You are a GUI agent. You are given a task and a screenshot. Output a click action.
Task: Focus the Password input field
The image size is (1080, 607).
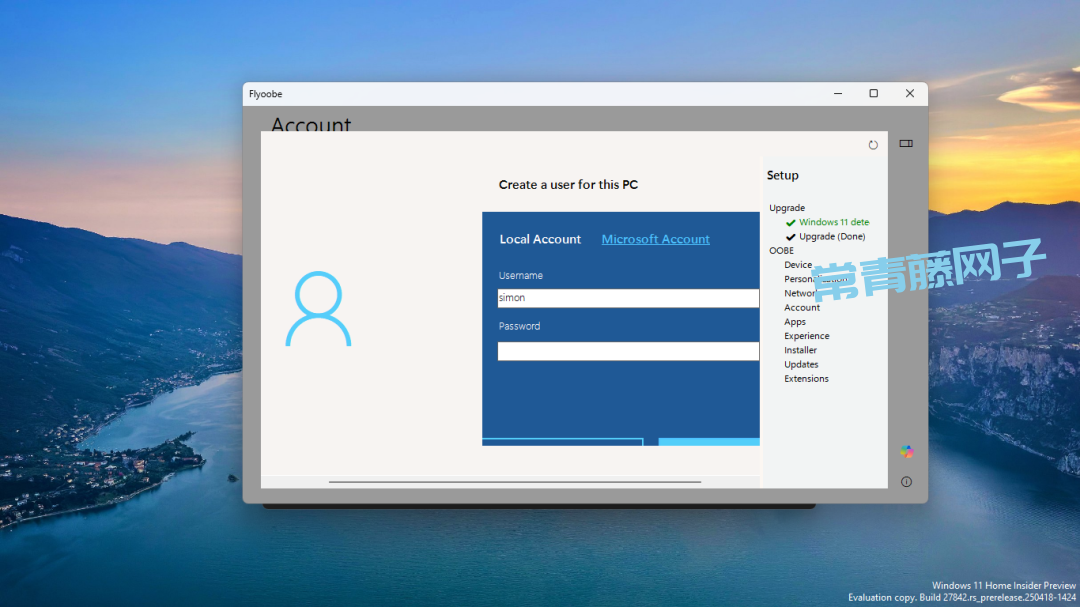pos(628,351)
